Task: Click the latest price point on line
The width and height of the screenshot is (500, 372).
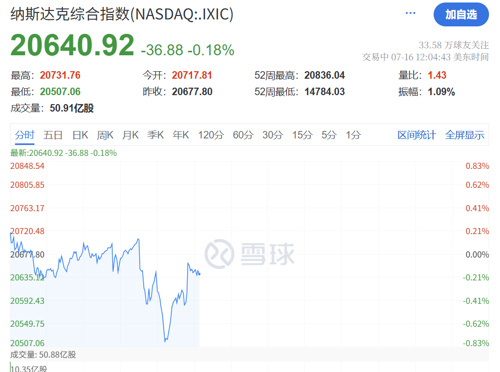Action: click(x=199, y=274)
